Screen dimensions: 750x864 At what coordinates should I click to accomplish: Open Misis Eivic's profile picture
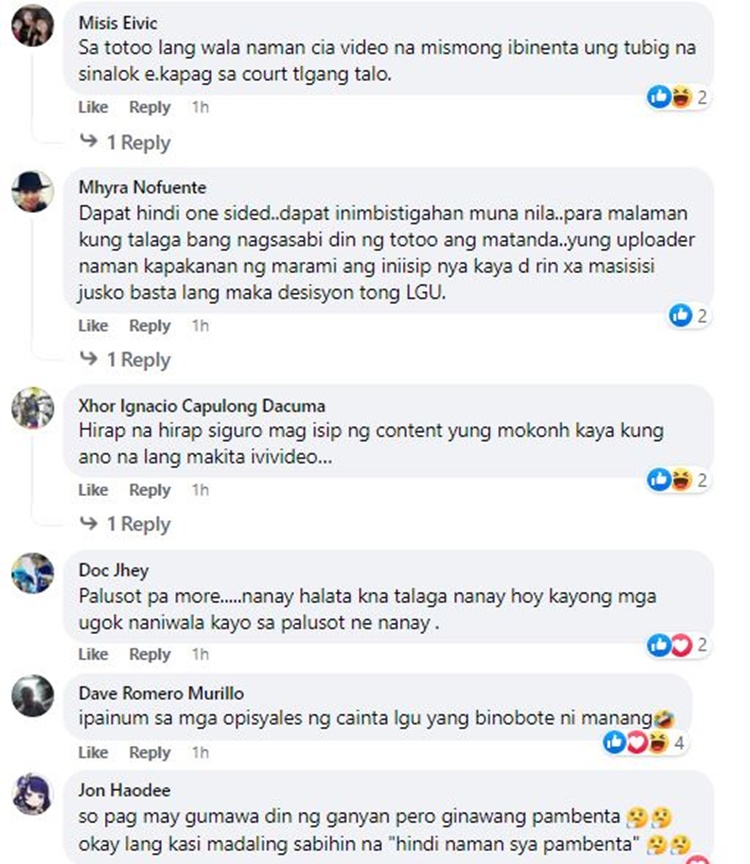pyautogui.click(x=33, y=25)
